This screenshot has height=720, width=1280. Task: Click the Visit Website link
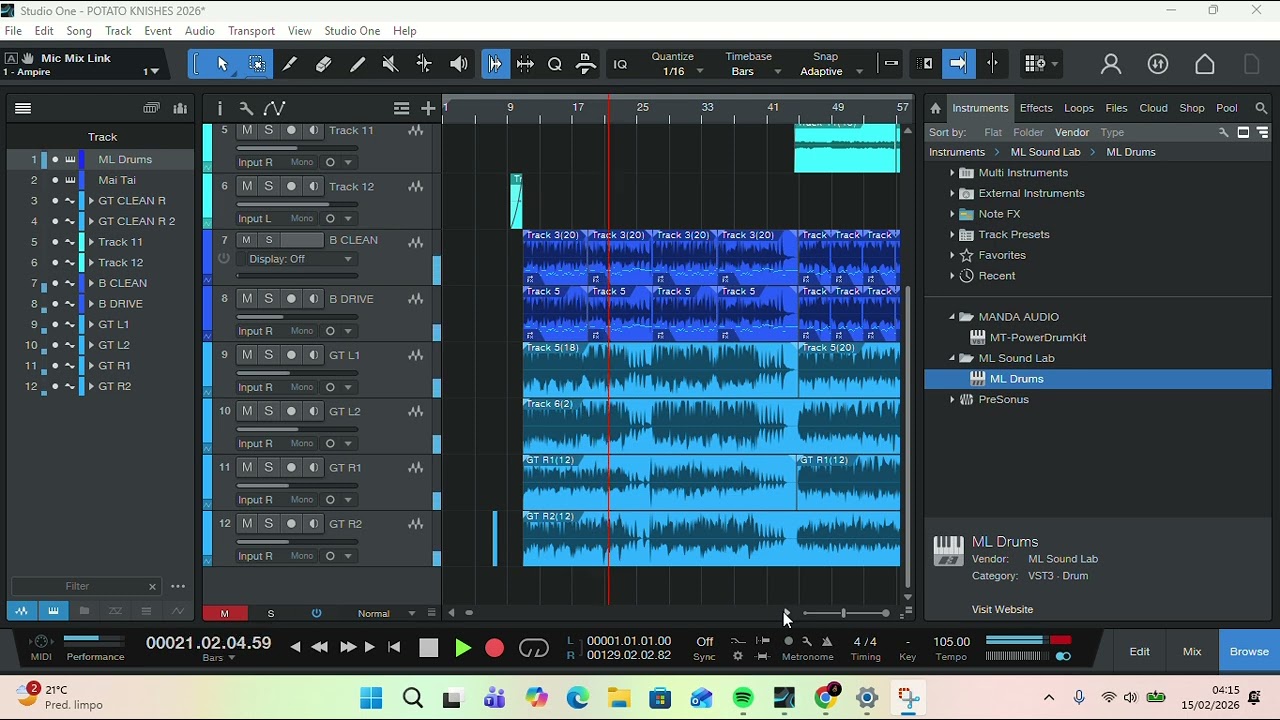tap(1002, 609)
